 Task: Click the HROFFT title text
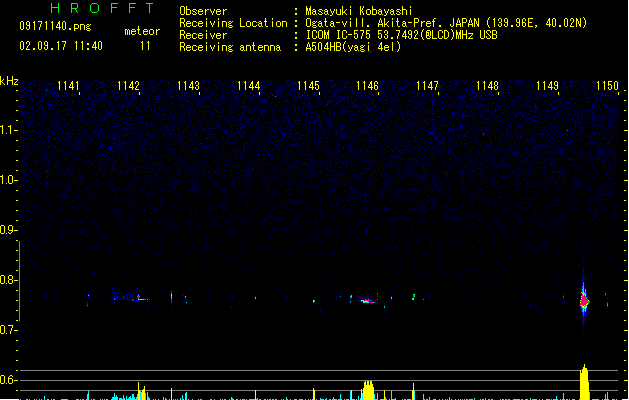[103, 8]
